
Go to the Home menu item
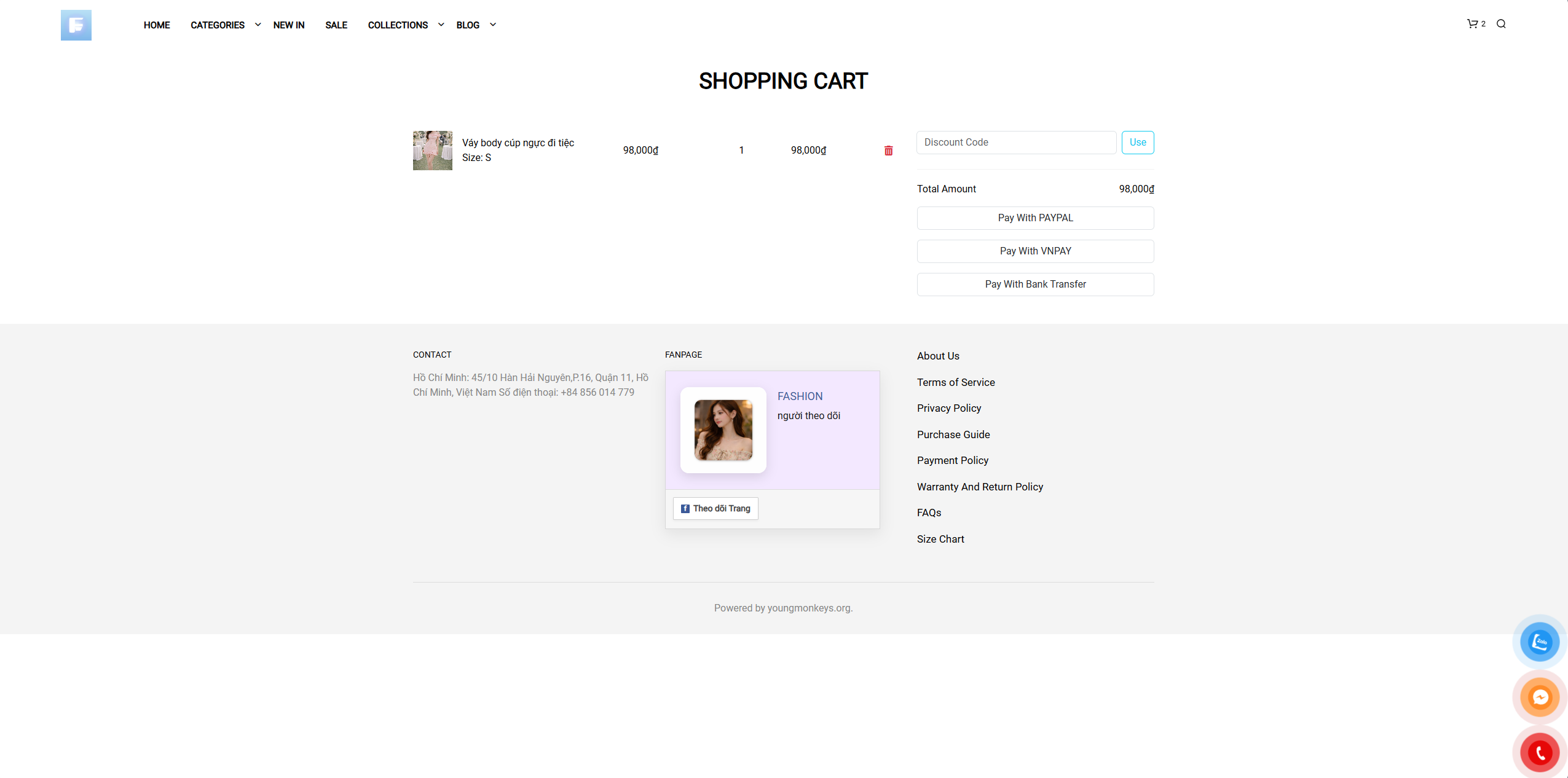point(157,25)
